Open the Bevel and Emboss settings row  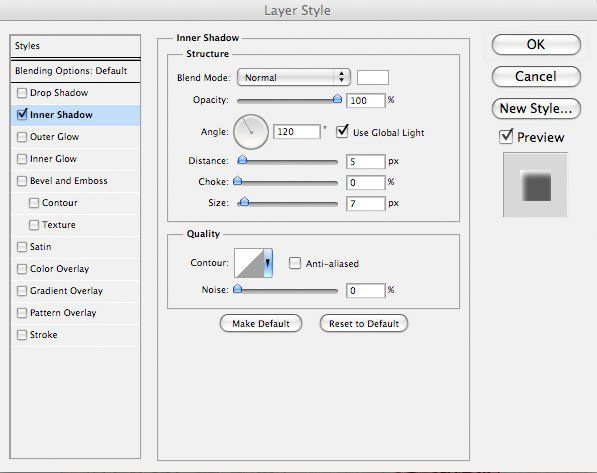pos(75,181)
